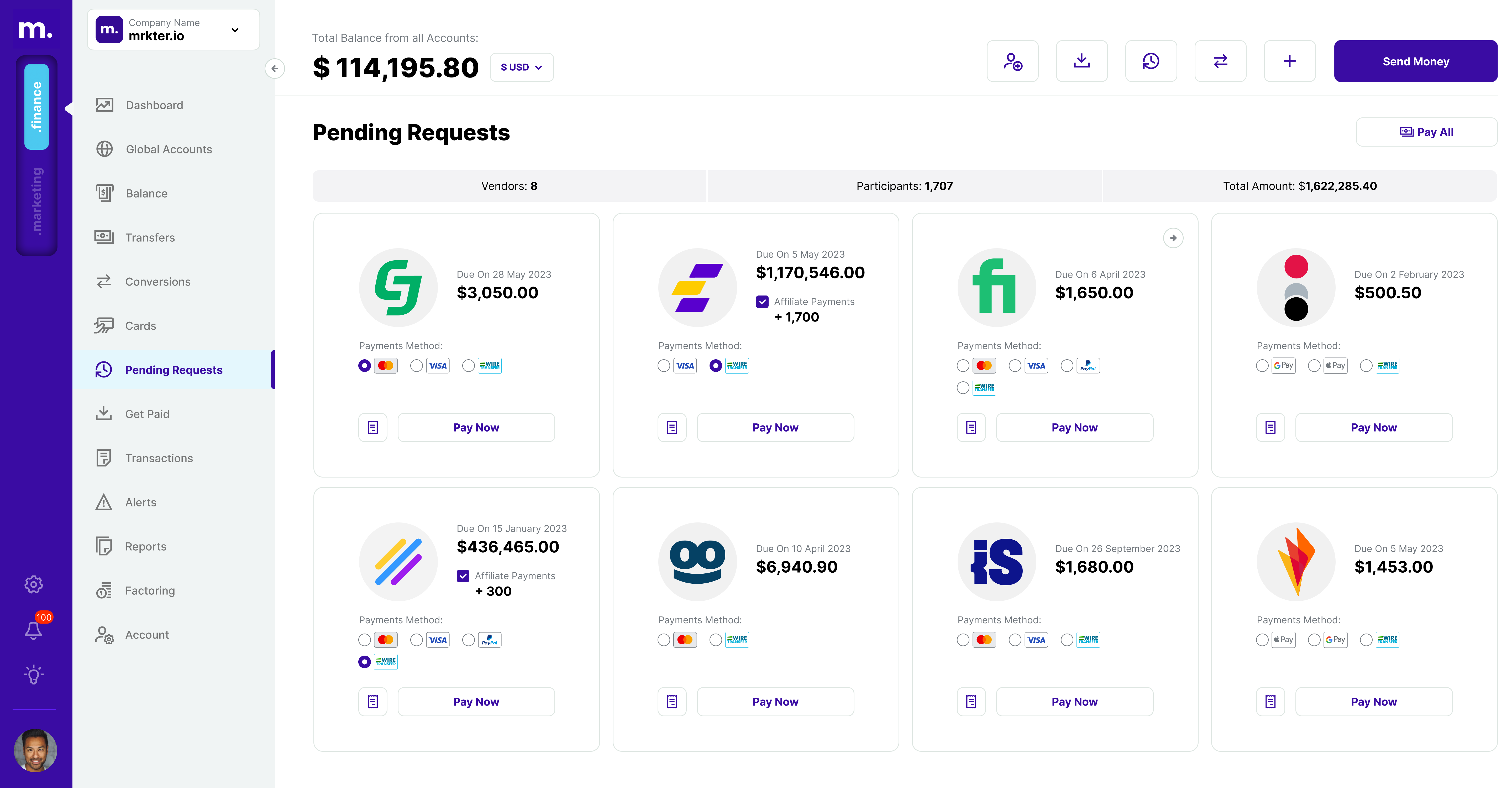Screen dimensions: 1512x788
Task: Click the add user icon button
Action: tap(1012, 61)
